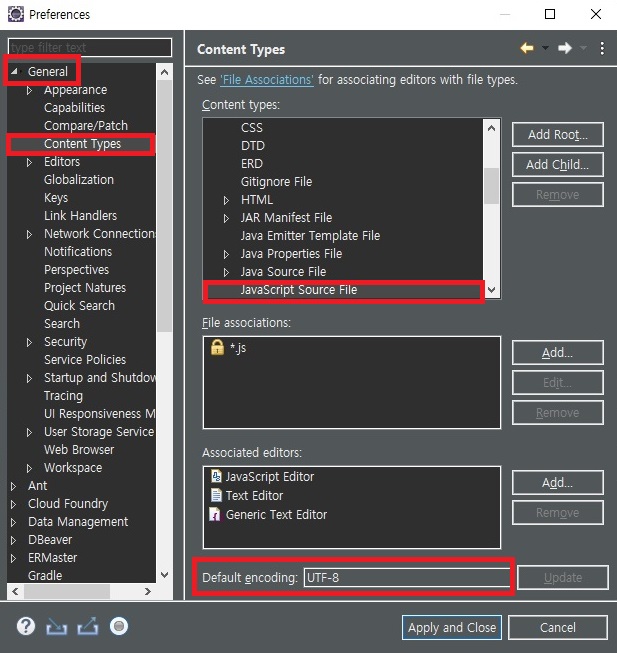
Task: Select Globalization preference page
Action: [x=79, y=179]
